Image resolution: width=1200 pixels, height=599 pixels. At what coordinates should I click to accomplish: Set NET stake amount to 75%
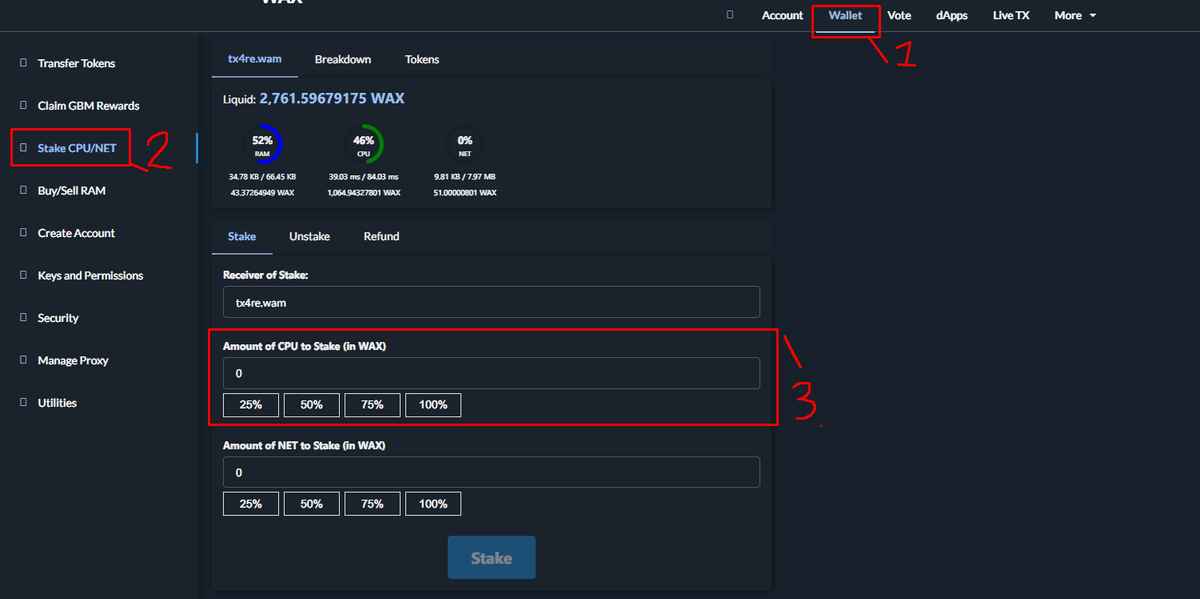click(x=373, y=504)
